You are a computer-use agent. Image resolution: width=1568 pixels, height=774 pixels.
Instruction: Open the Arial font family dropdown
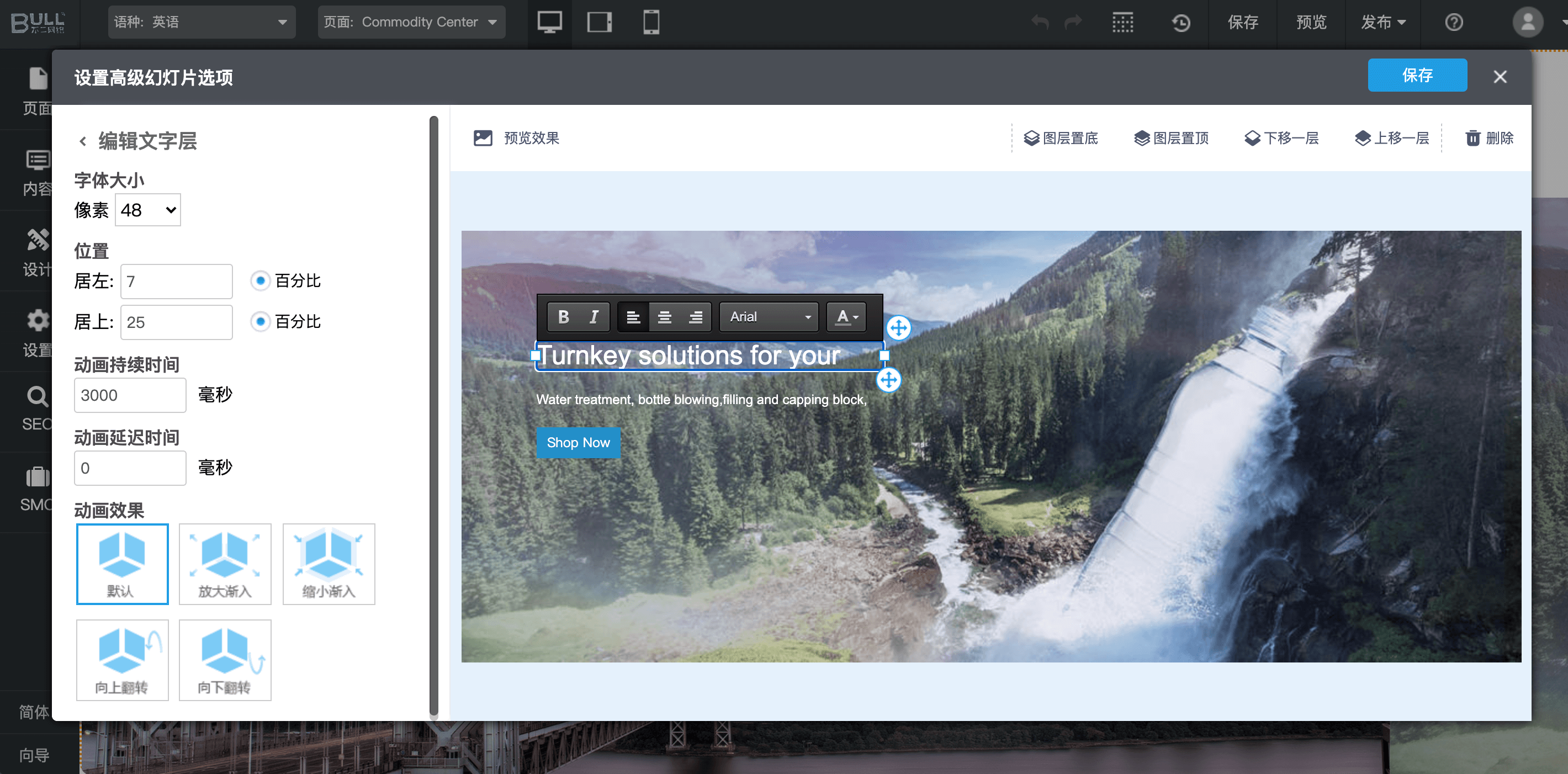[x=770, y=316]
